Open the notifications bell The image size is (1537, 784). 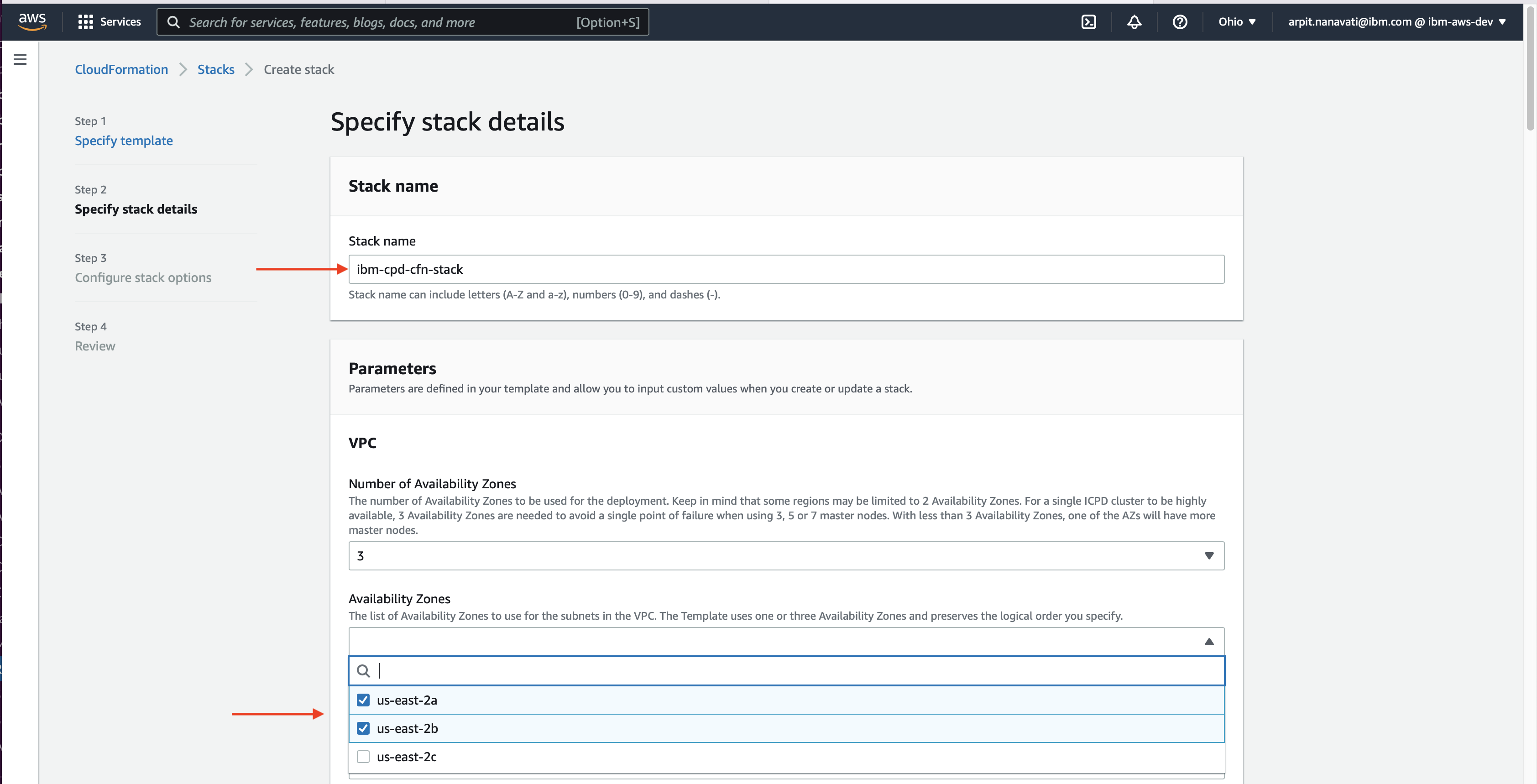coord(1134,22)
